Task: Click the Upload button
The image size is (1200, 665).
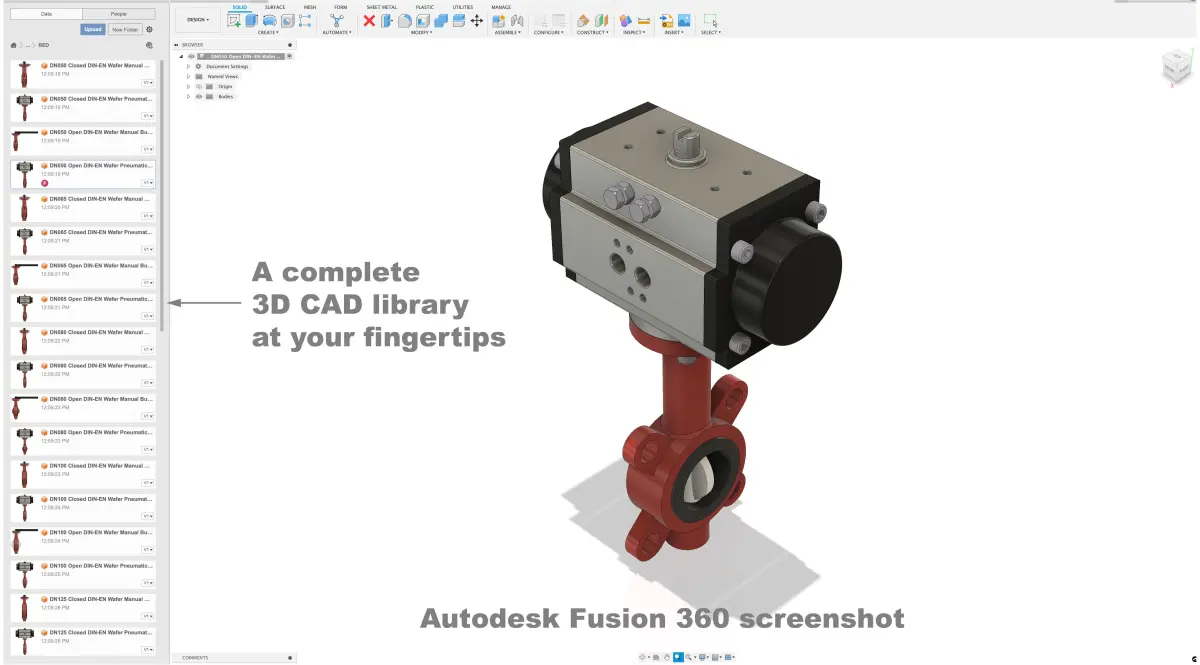Action: coord(93,29)
